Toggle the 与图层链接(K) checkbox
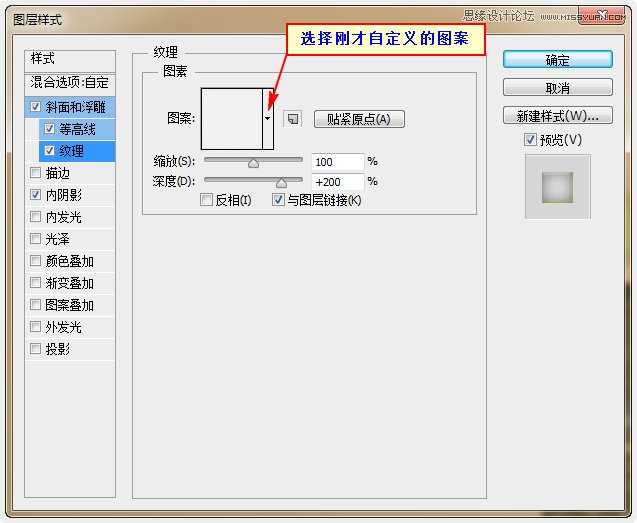The width and height of the screenshot is (637, 523). (278, 200)
